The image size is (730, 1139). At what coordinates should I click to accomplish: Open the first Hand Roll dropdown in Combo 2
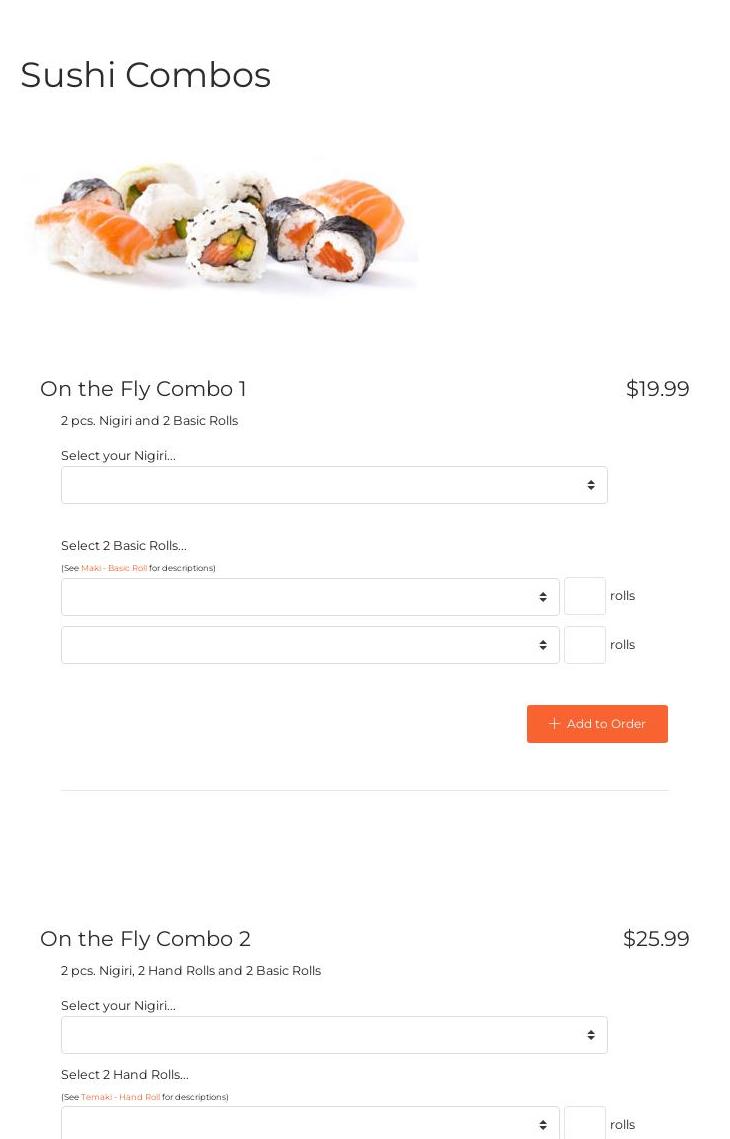pos(310,1124)
